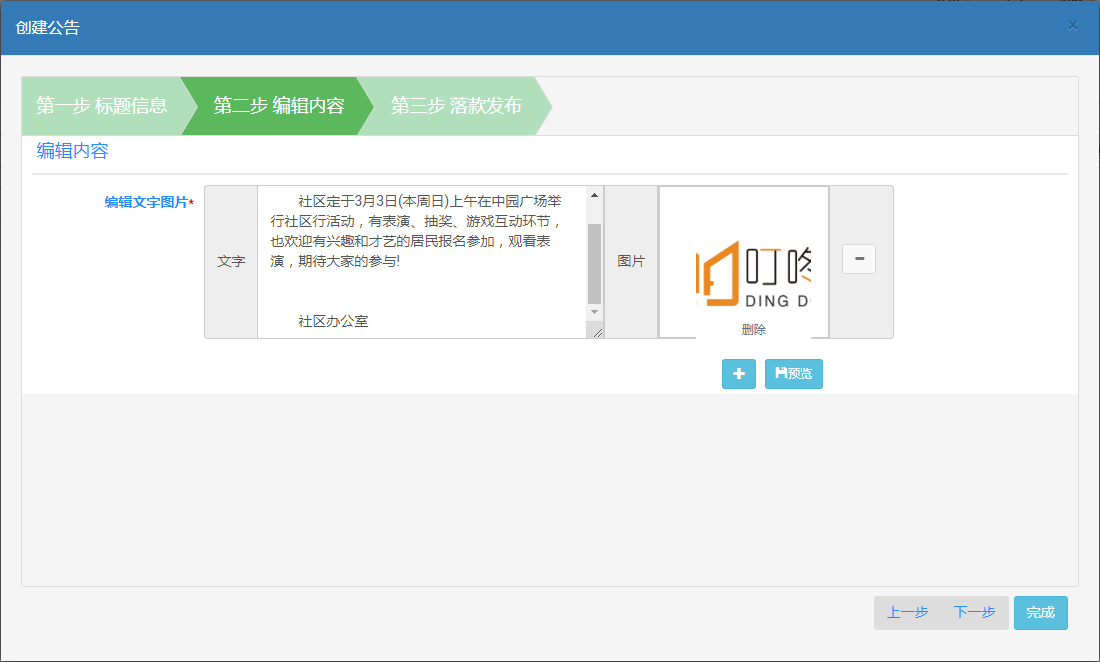Select the 第二步 编辑内容 step

click(x=278, y=106)
